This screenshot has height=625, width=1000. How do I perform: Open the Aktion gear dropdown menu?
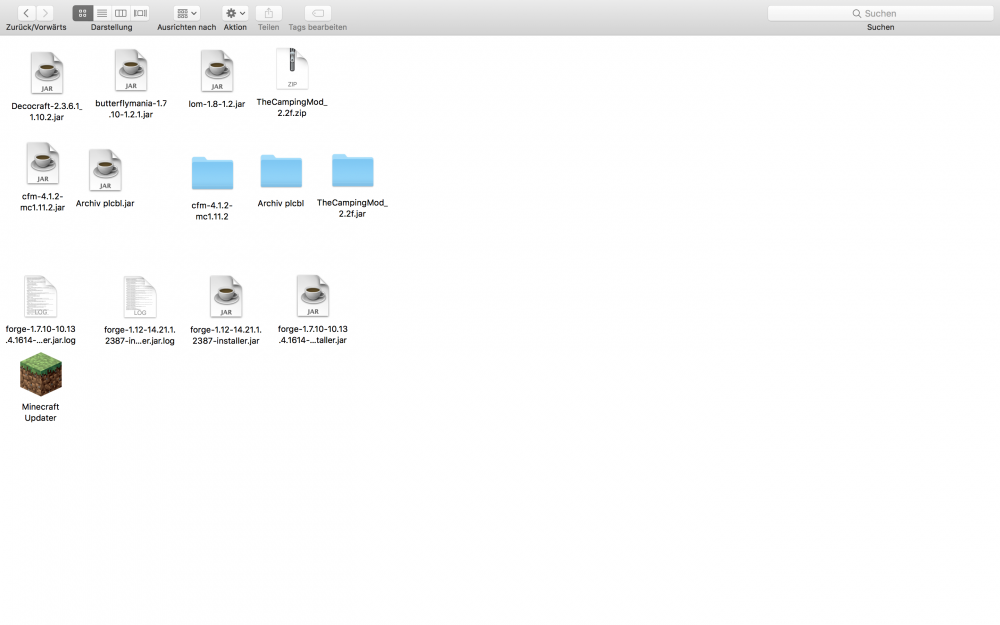(235, 13)
